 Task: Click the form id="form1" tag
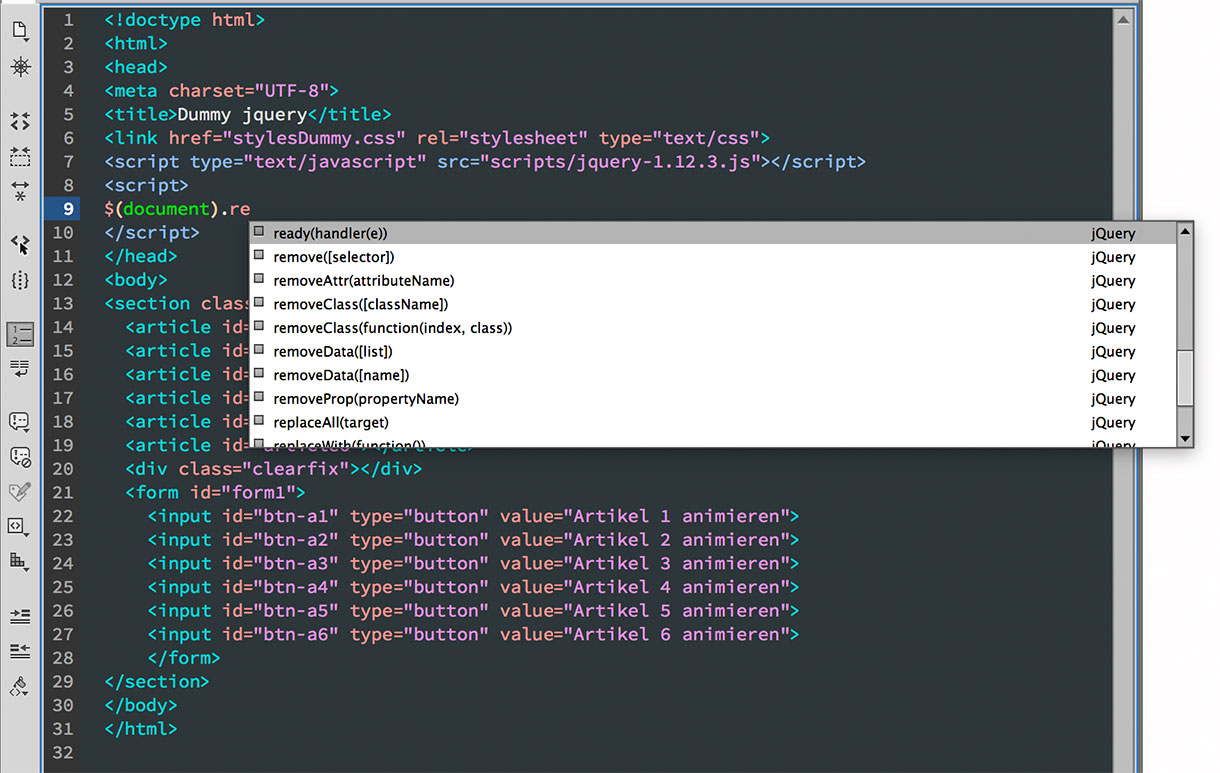pos(215,493)
